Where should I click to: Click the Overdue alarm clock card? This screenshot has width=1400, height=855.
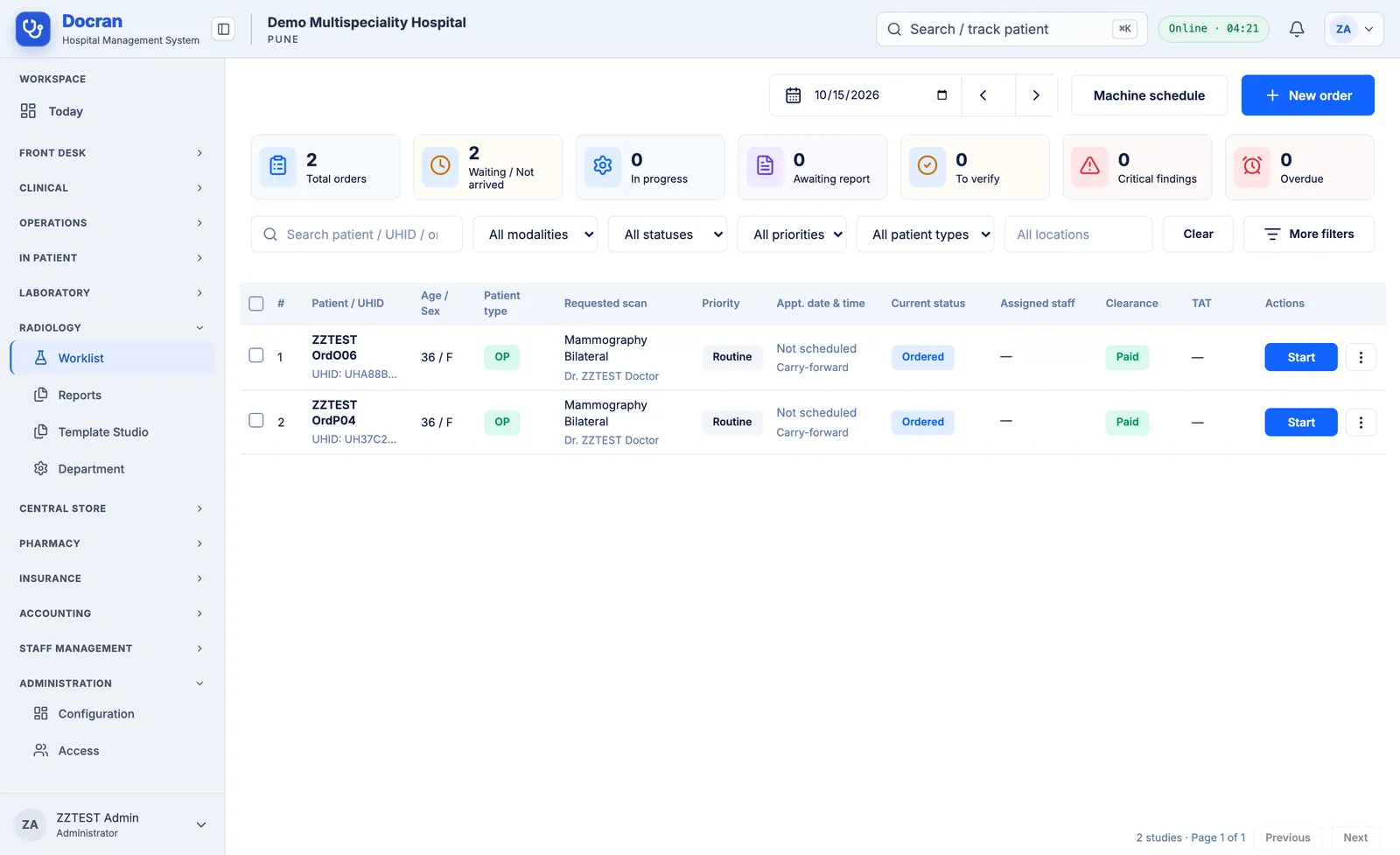pos(1299,167)
